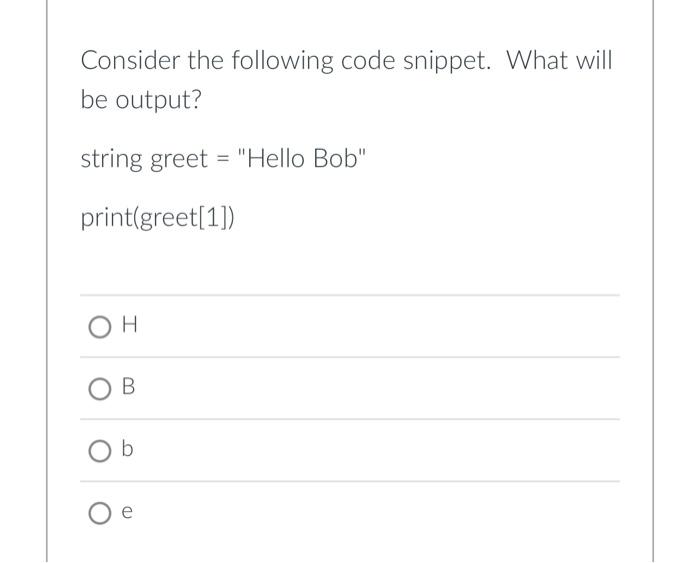Click the words What will in the question
The height and width of the screenshot is (563, 700).
click(559, 59)
